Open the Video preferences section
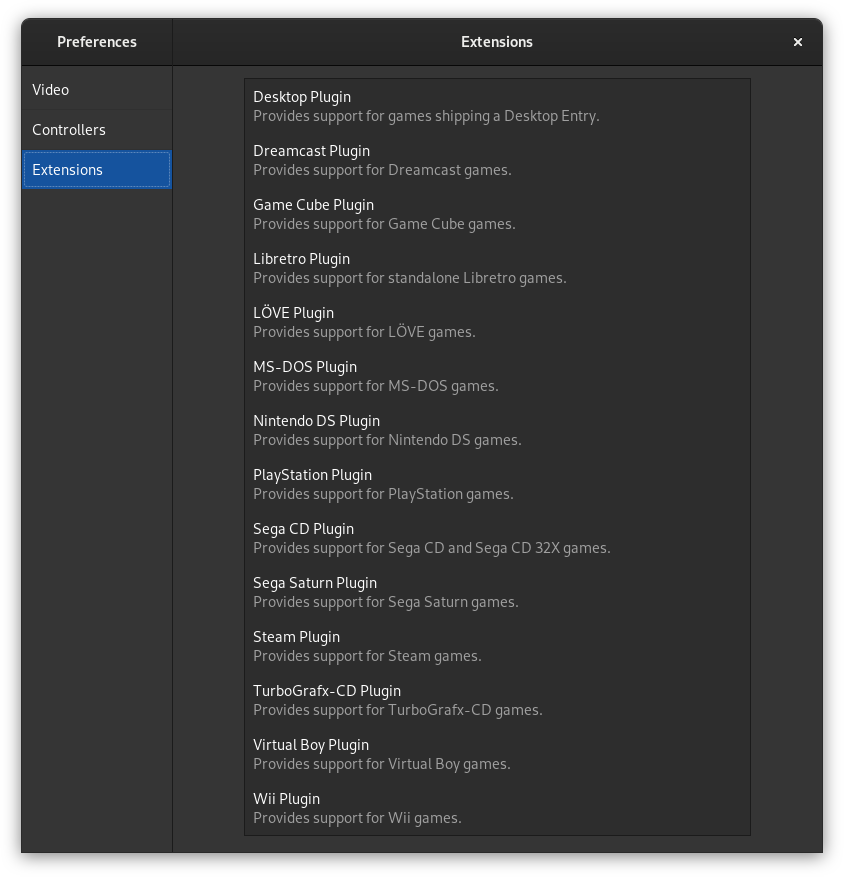 coord(97,89)
